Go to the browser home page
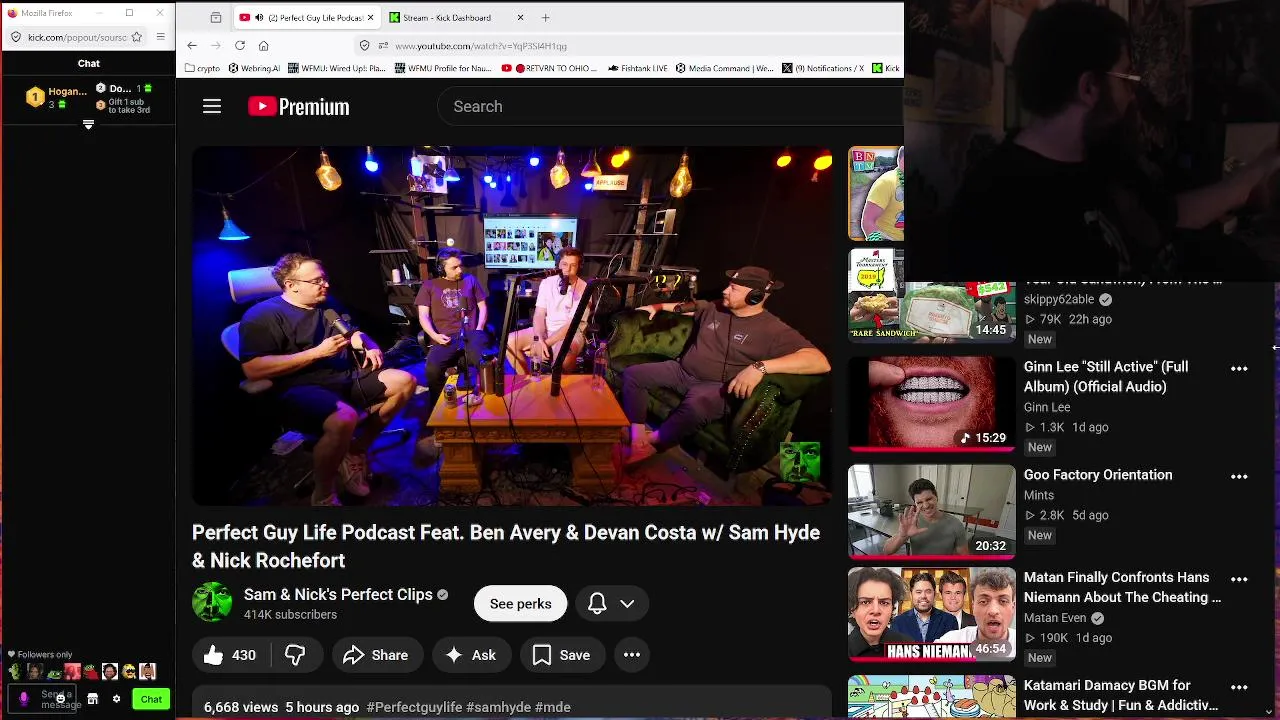 [x=264, y=45]
